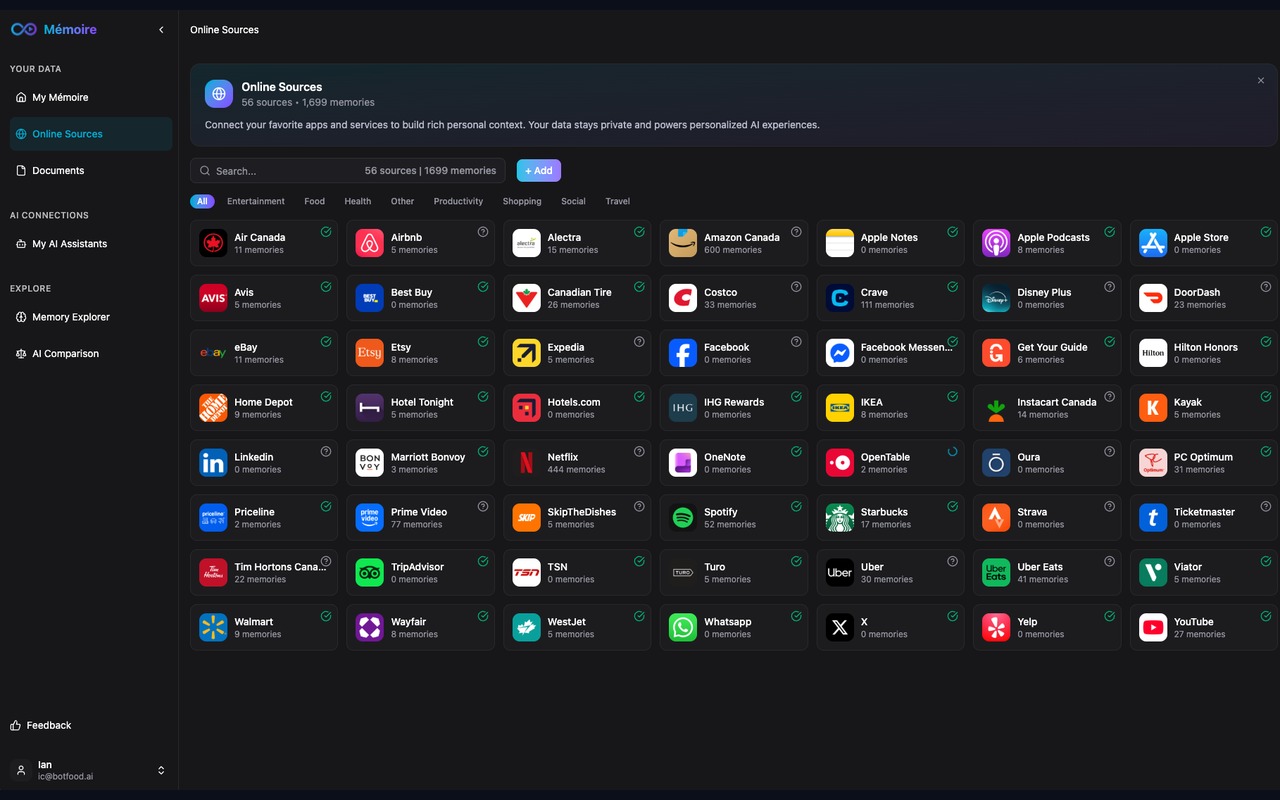Click the Netflix source icon
This screenshot has width=1280, height=800.
(526, 462)
